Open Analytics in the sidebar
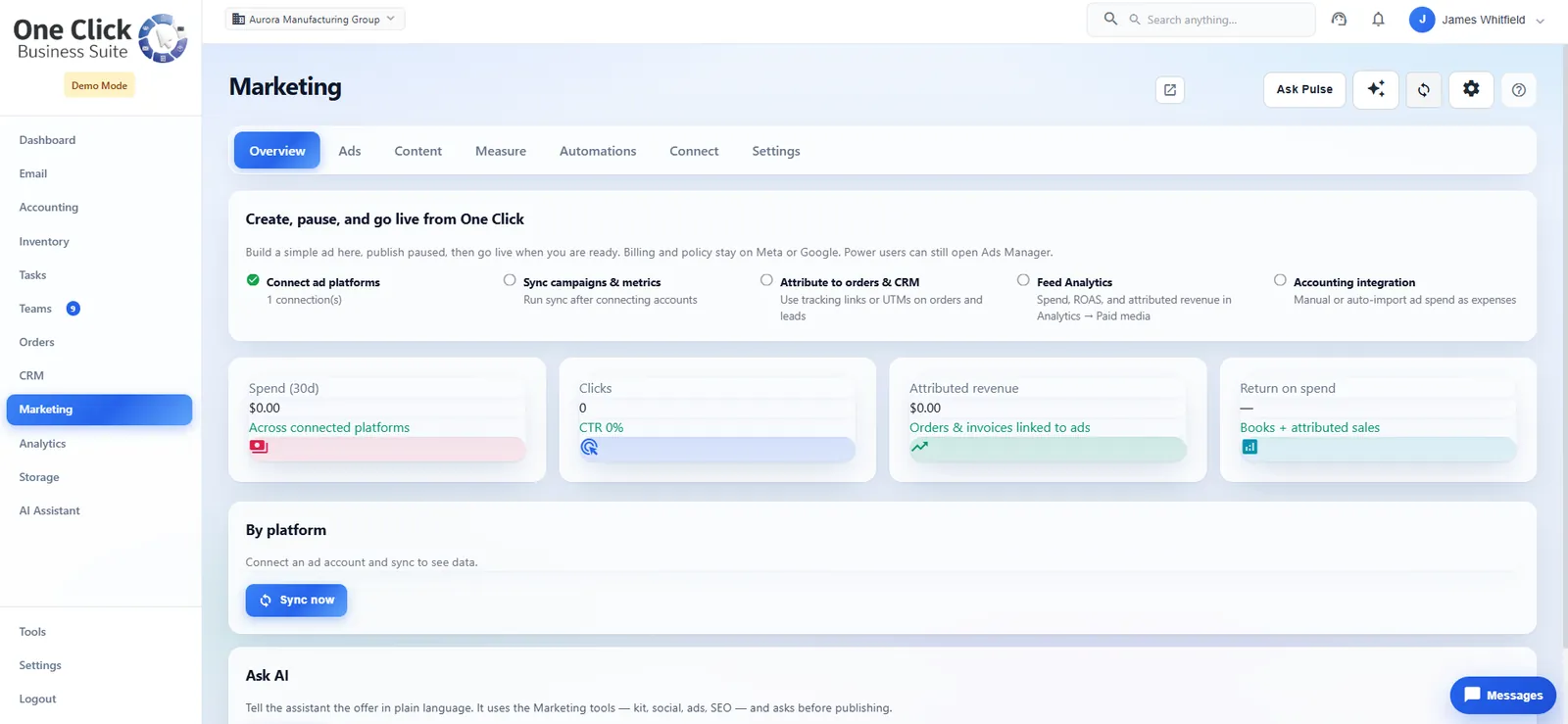 point(42,444)
